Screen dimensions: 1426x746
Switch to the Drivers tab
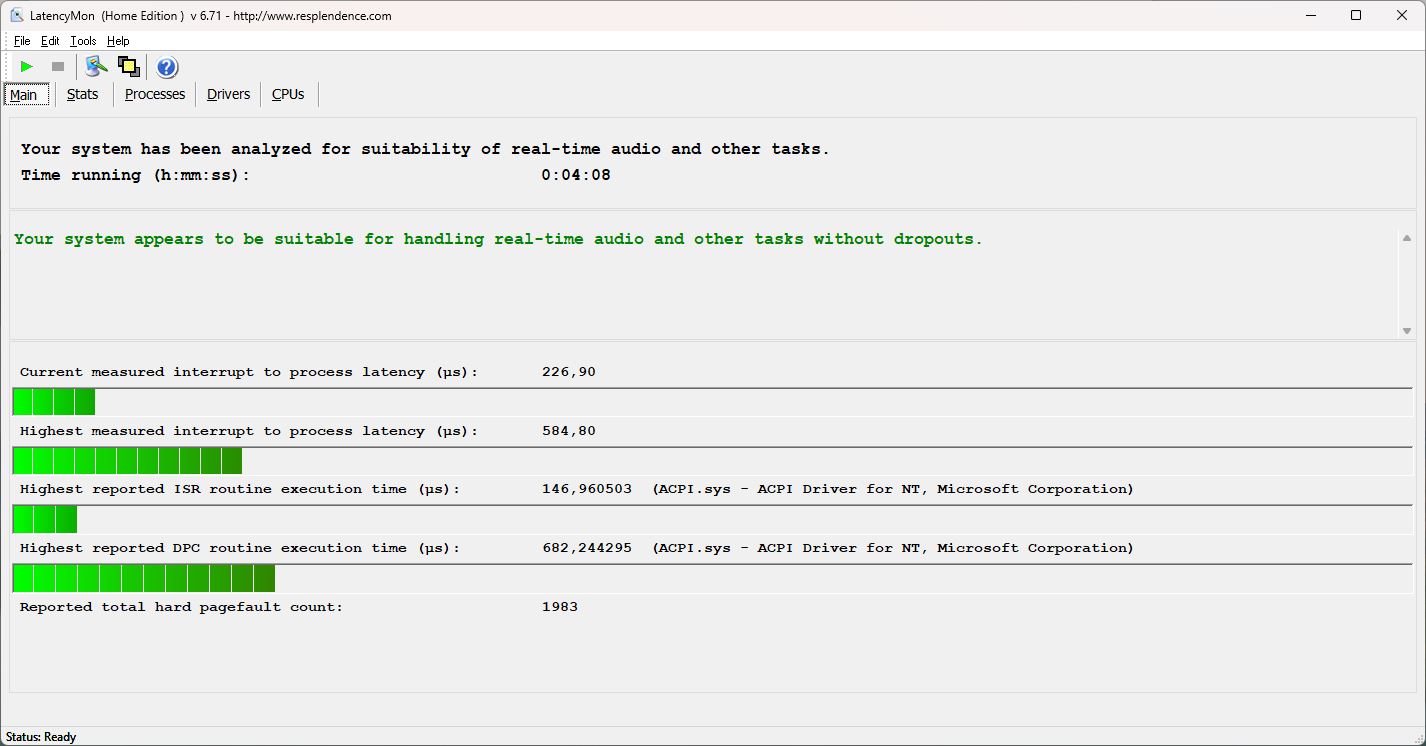click(x=228, y=94)
